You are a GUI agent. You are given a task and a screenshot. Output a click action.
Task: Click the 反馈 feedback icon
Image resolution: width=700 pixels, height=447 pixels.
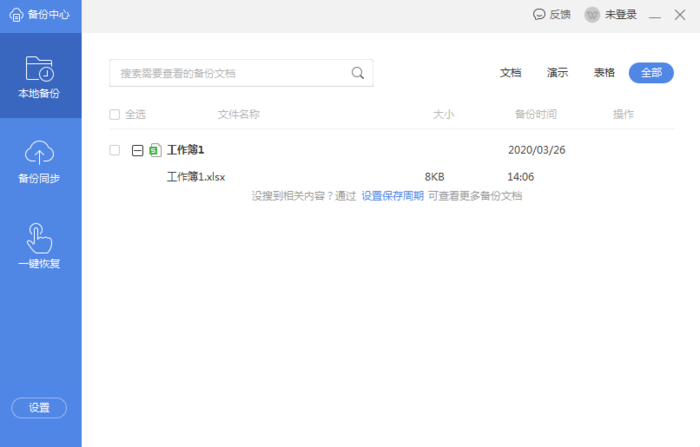click(539, 15)
